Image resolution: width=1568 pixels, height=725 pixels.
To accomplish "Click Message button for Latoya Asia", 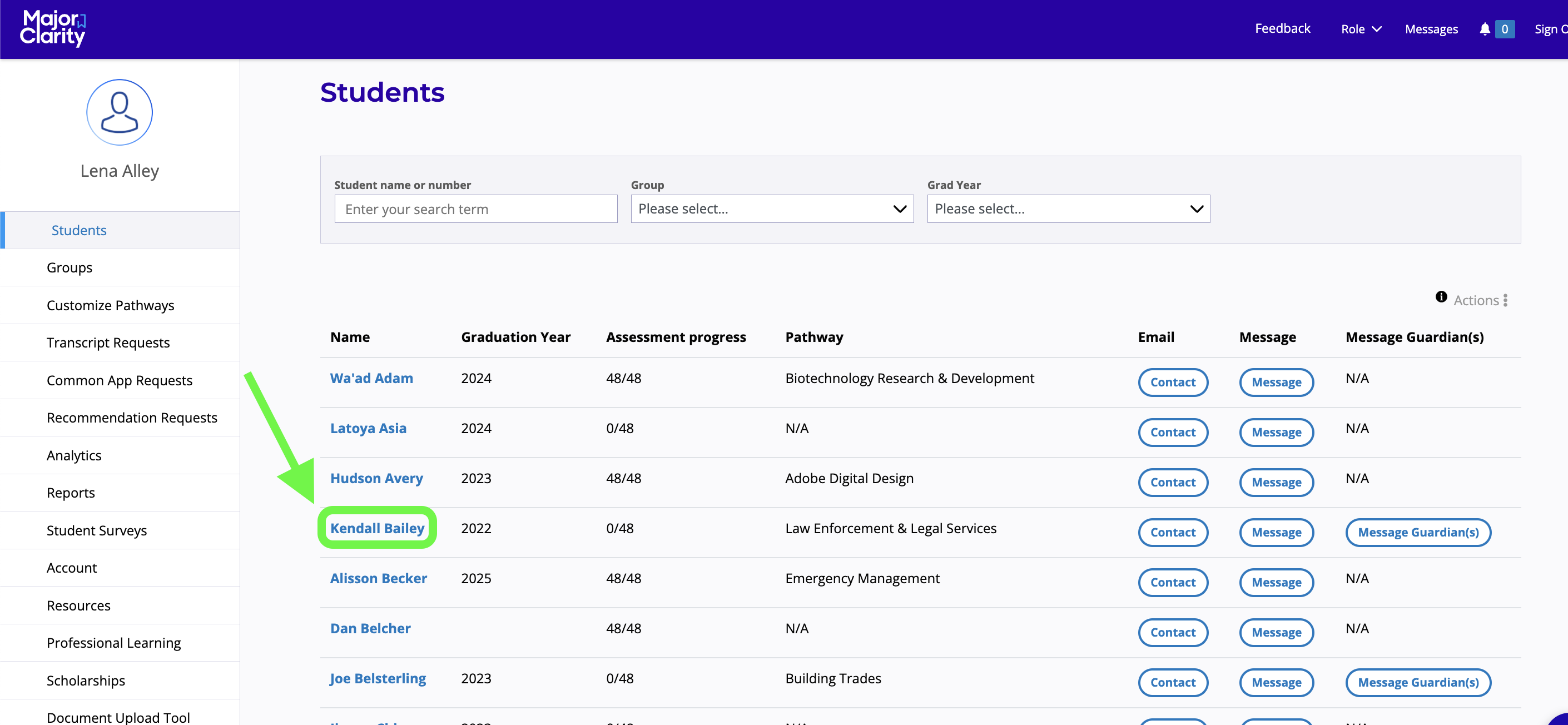I will (1277, 432).
